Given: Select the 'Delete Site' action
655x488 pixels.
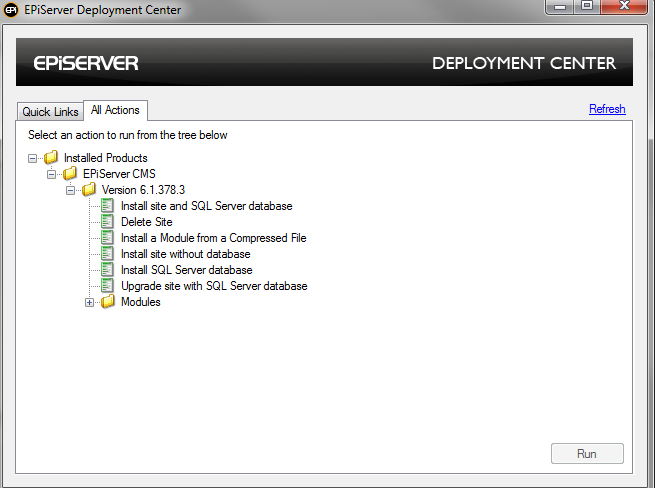Looking at the screenshot, I should (147, 222).
